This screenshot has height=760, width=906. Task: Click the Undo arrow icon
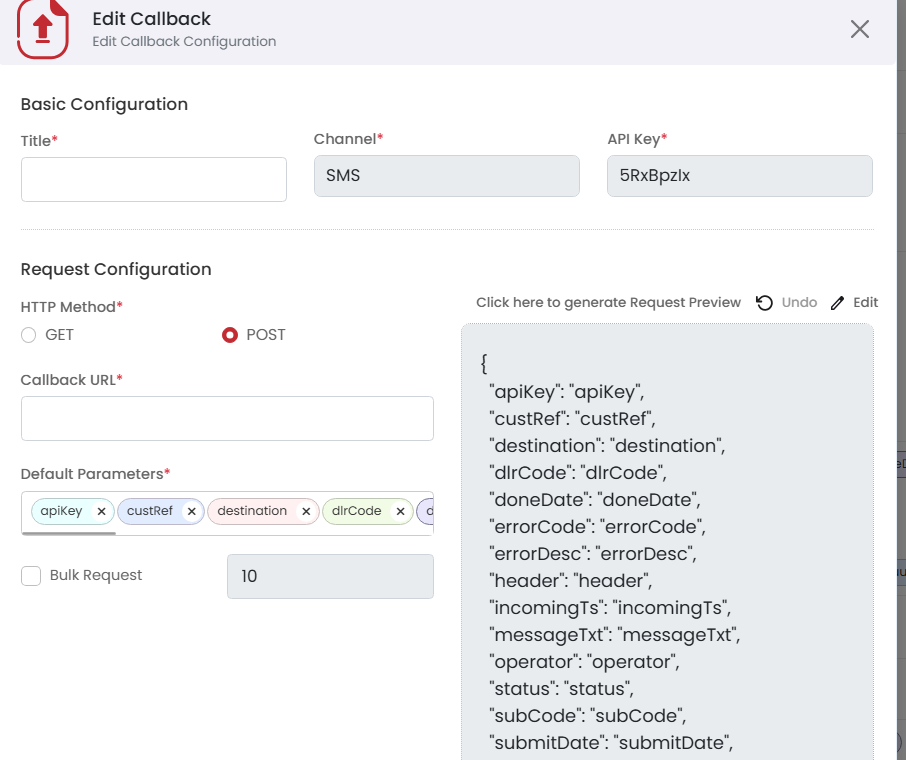(x=764, y=303)
